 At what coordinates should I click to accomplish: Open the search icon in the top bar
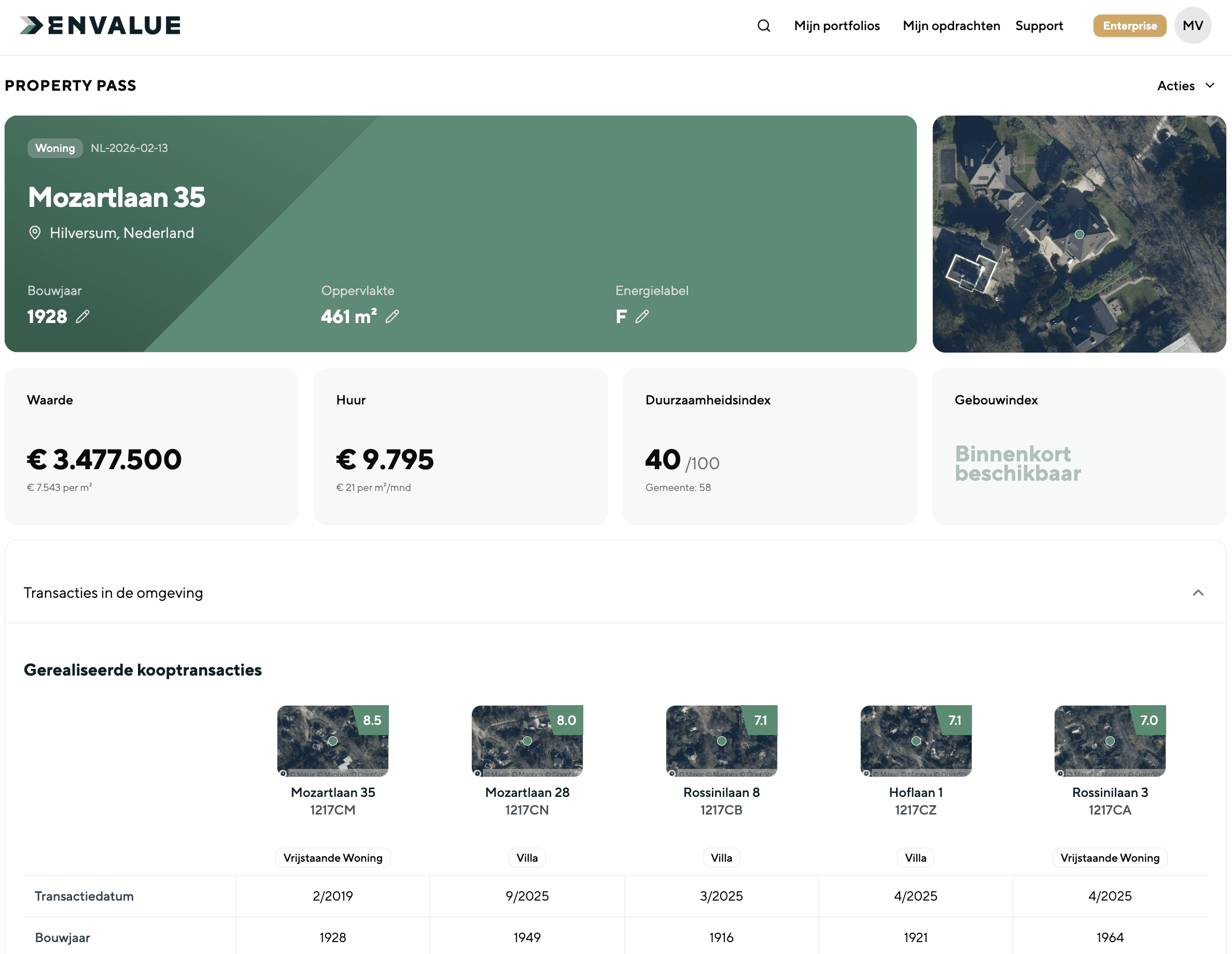764,25
